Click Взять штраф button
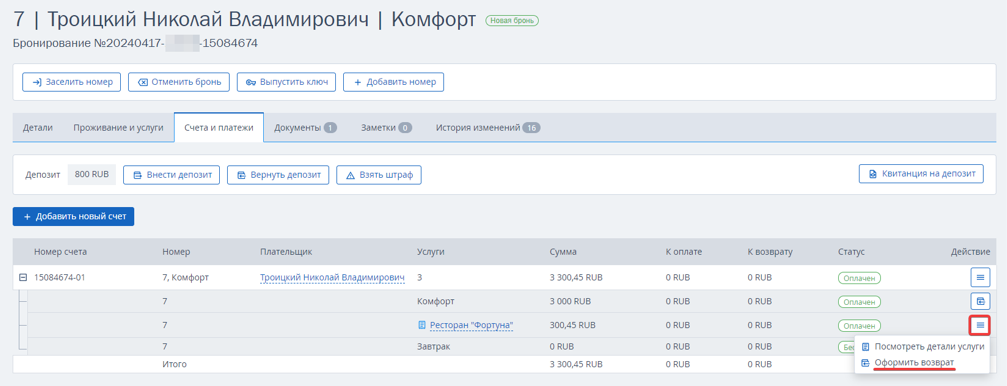The height and width of the screenshot is (386, 1007). click(379, 175)
